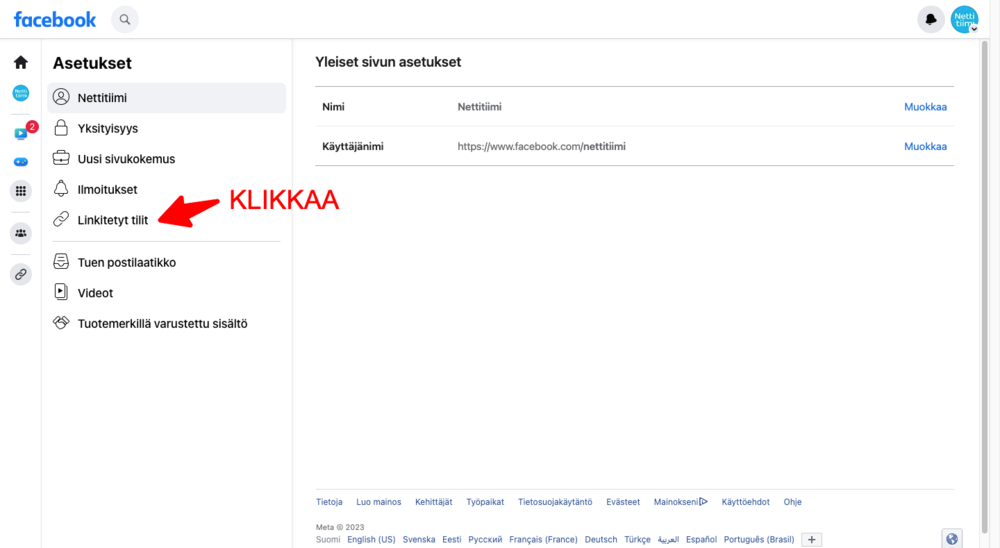Click the bell icon beside Ilmoitukset

point(61,189)
